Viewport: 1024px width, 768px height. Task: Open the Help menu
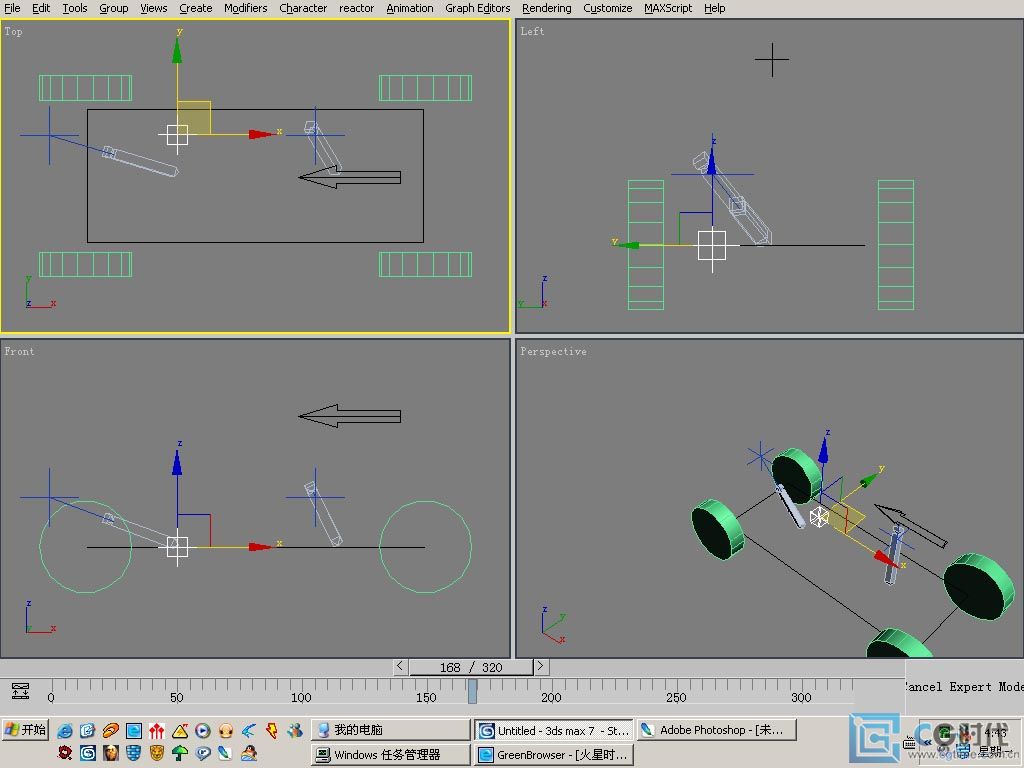tap(714, 8)
